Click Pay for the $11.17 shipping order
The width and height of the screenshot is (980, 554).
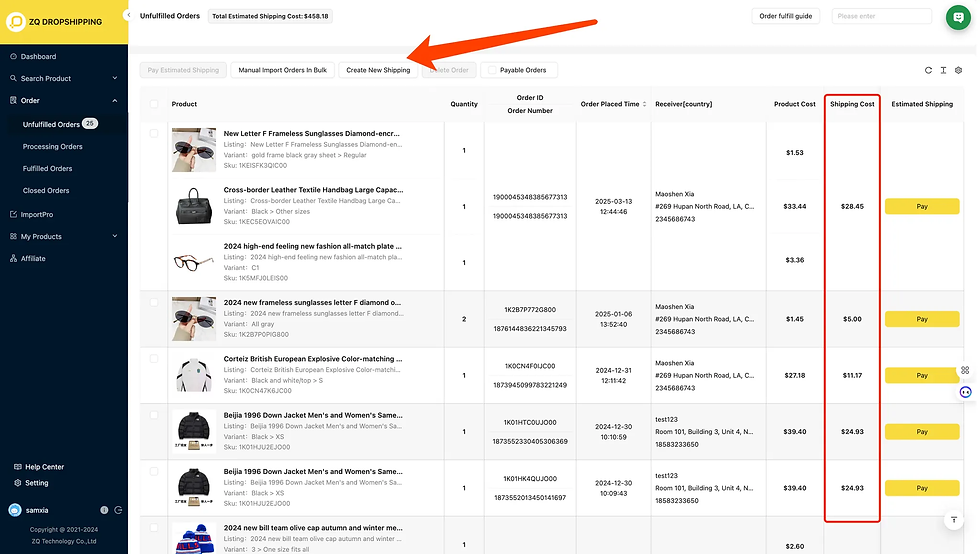tap(922, 375)
